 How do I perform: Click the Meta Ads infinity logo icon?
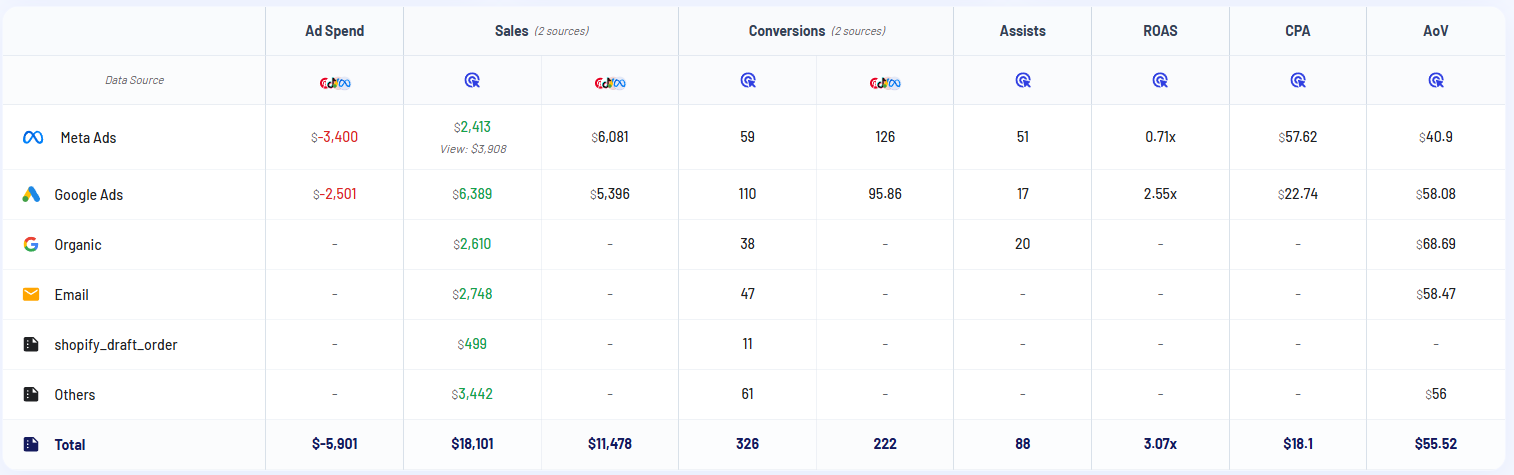pos(32,137)
